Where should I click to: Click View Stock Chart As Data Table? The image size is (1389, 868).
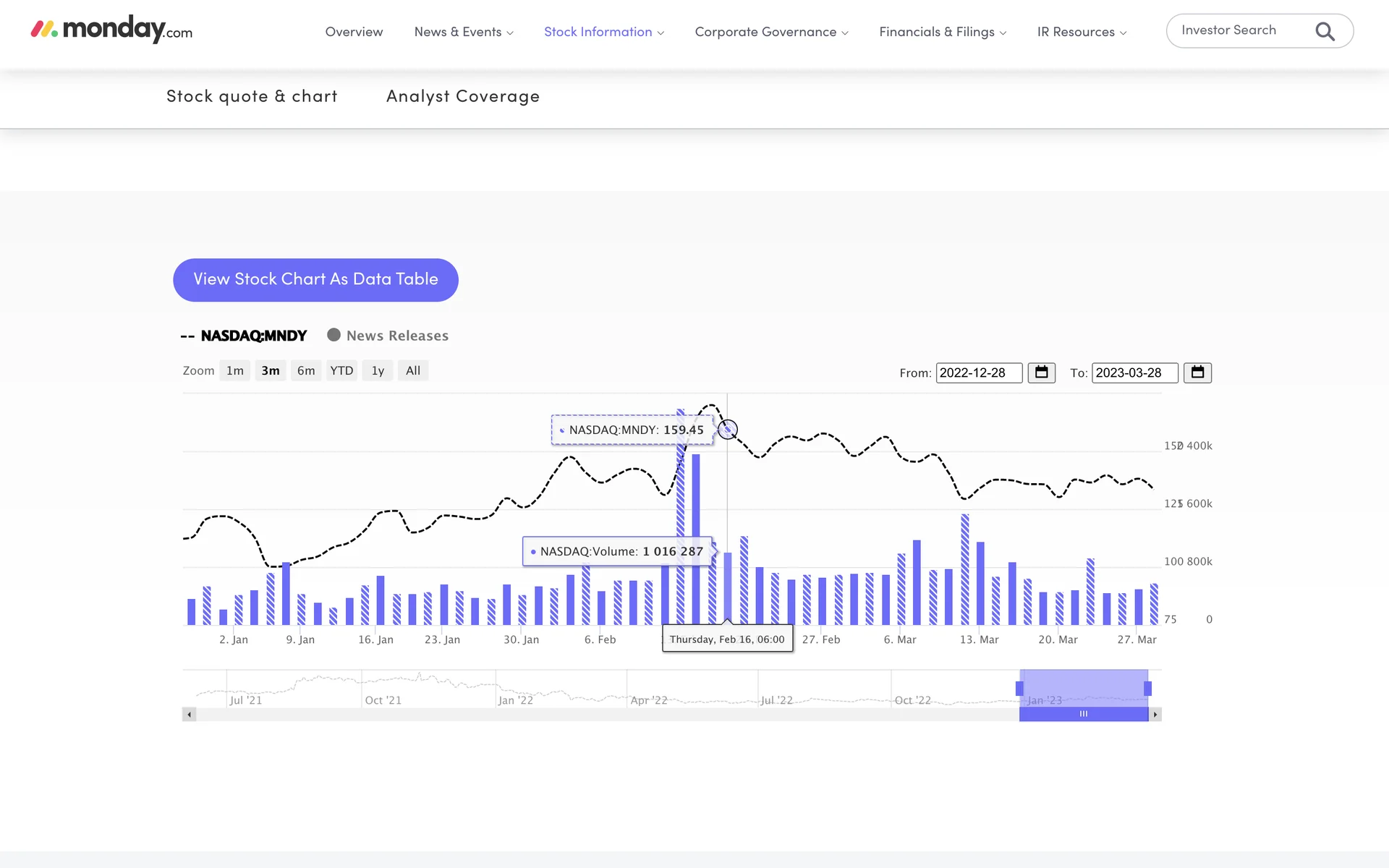(315, 279)
